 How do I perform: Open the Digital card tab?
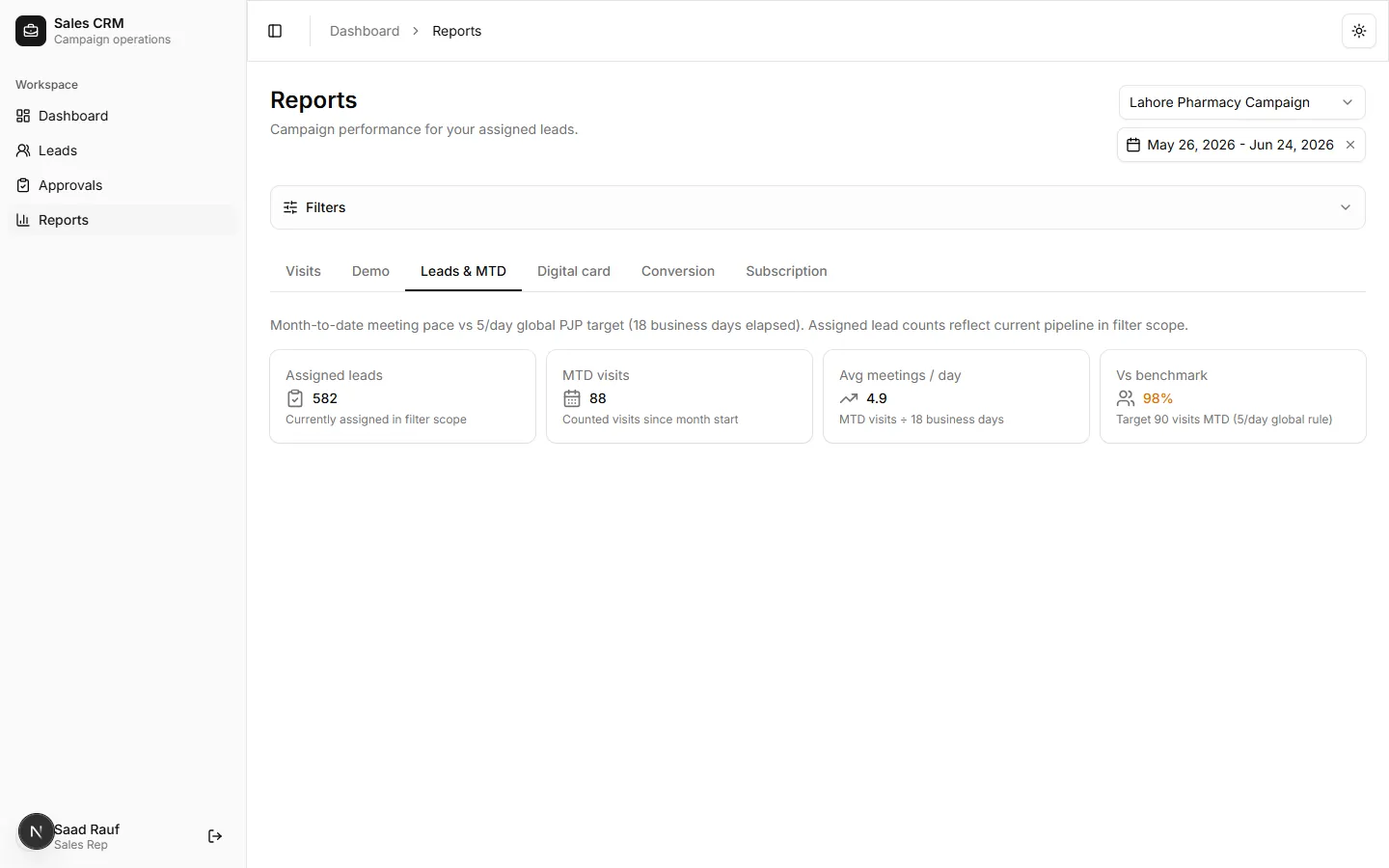(574, 271)
